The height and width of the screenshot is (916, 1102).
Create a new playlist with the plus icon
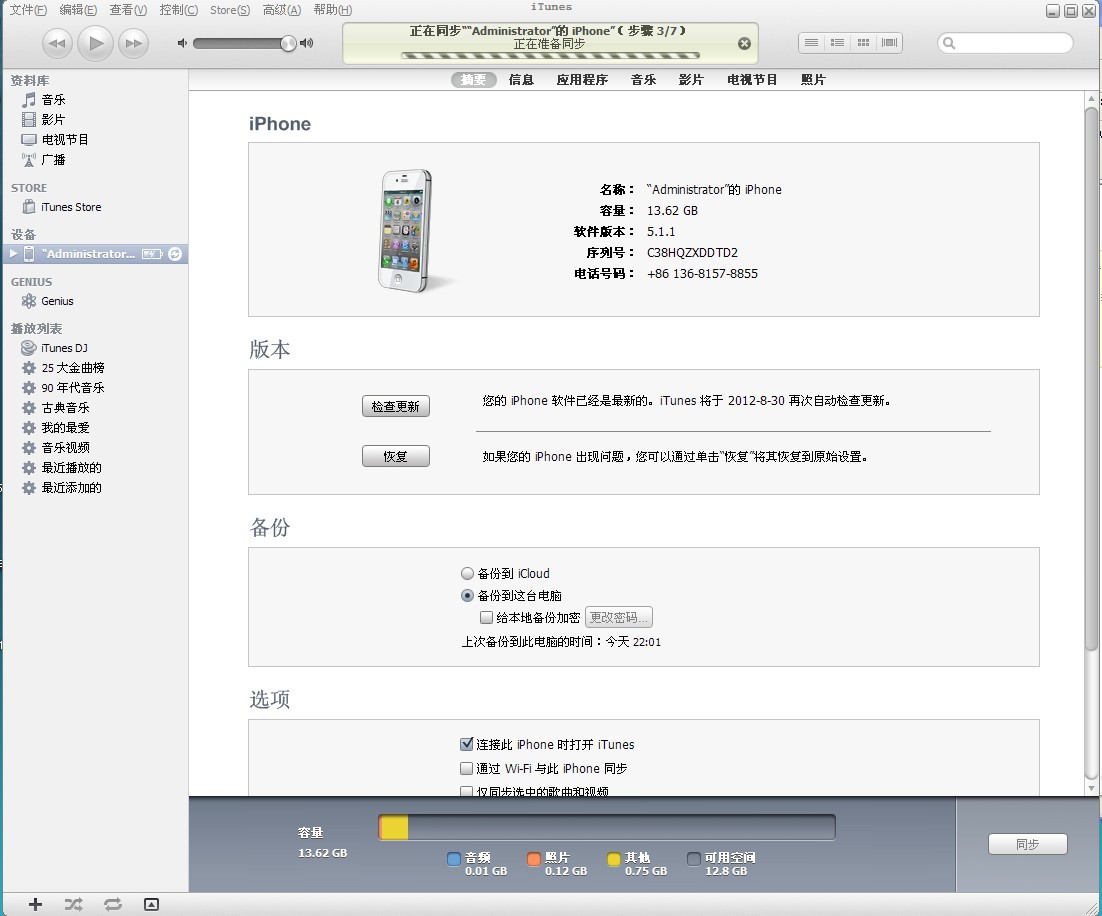(x=34, y=904)
